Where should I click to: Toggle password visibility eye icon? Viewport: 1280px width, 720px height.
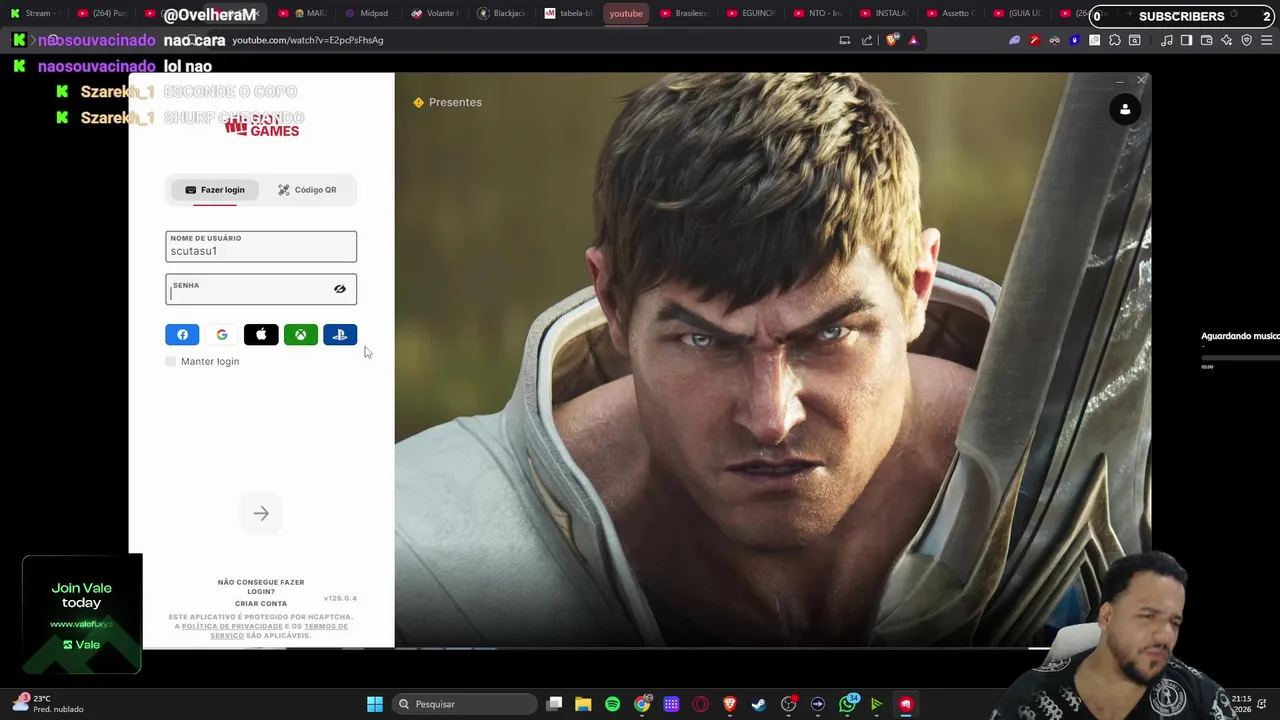(x=340, y=289)
